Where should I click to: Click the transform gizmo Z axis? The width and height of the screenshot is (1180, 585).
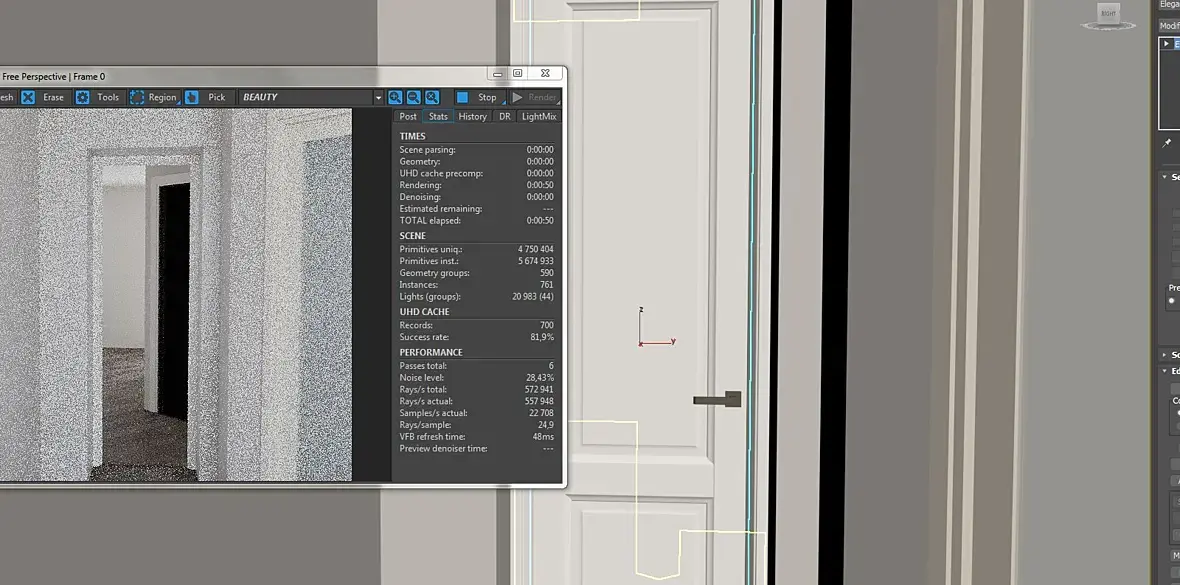[640, 324]
